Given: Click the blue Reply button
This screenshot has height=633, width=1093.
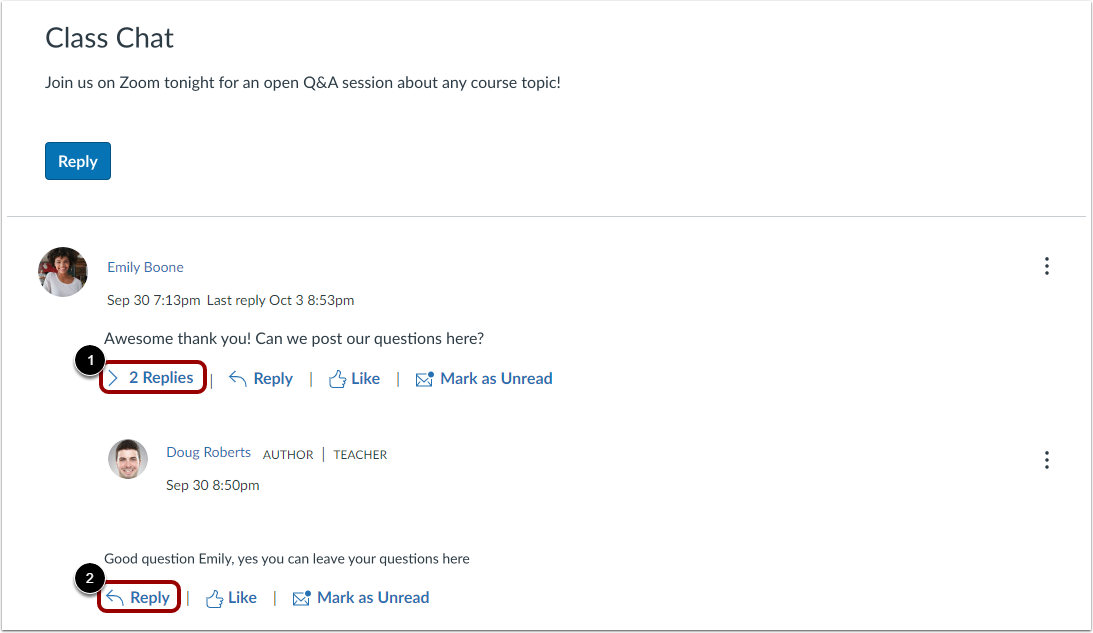Looking at the screenshot, I should [77, 160].
